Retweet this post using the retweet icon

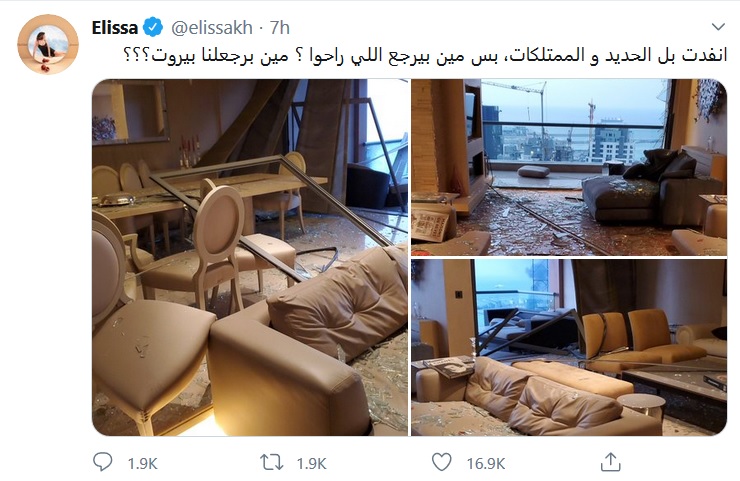point(272,462)
